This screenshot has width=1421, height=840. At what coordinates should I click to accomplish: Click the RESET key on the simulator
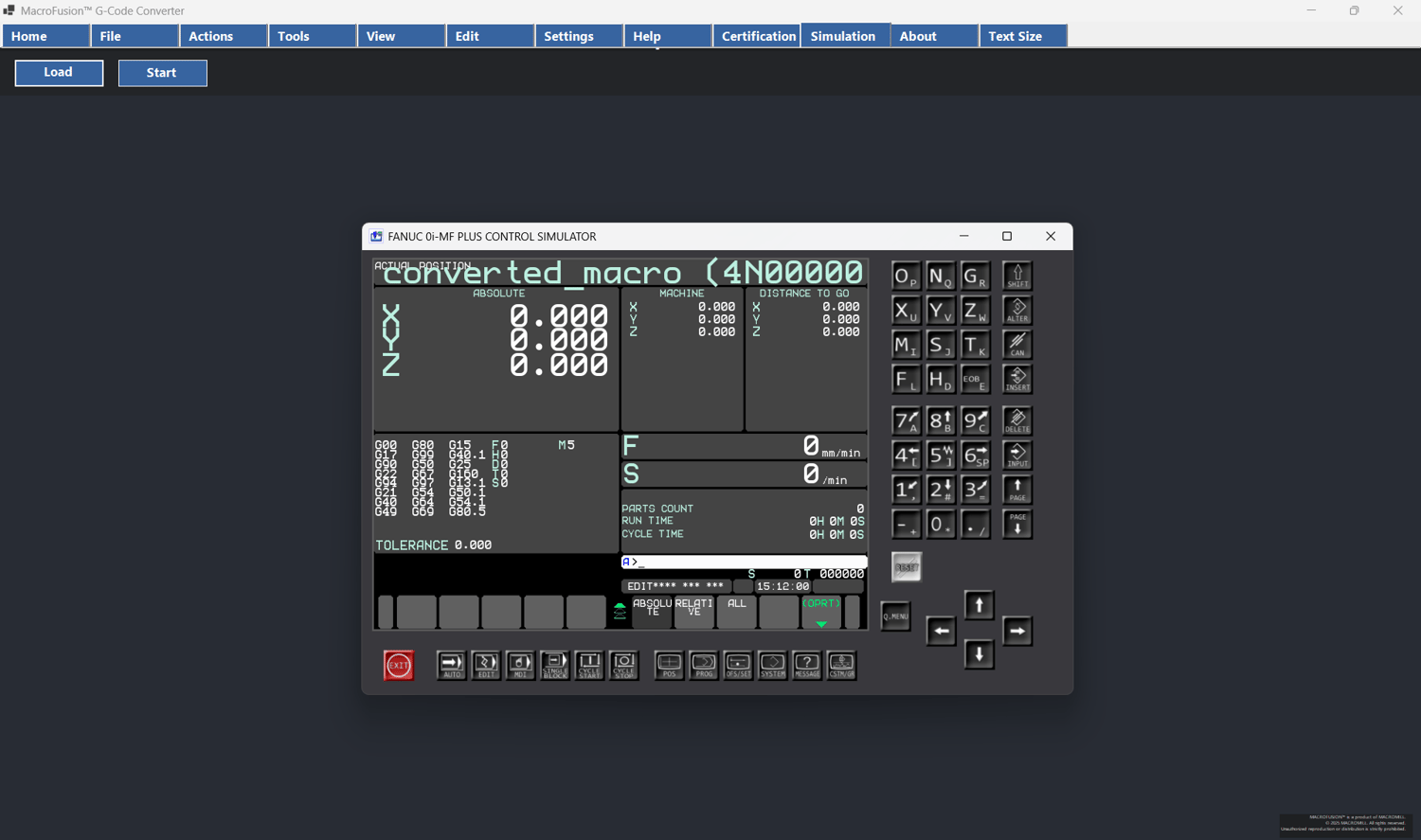click(x=907, y=567)
